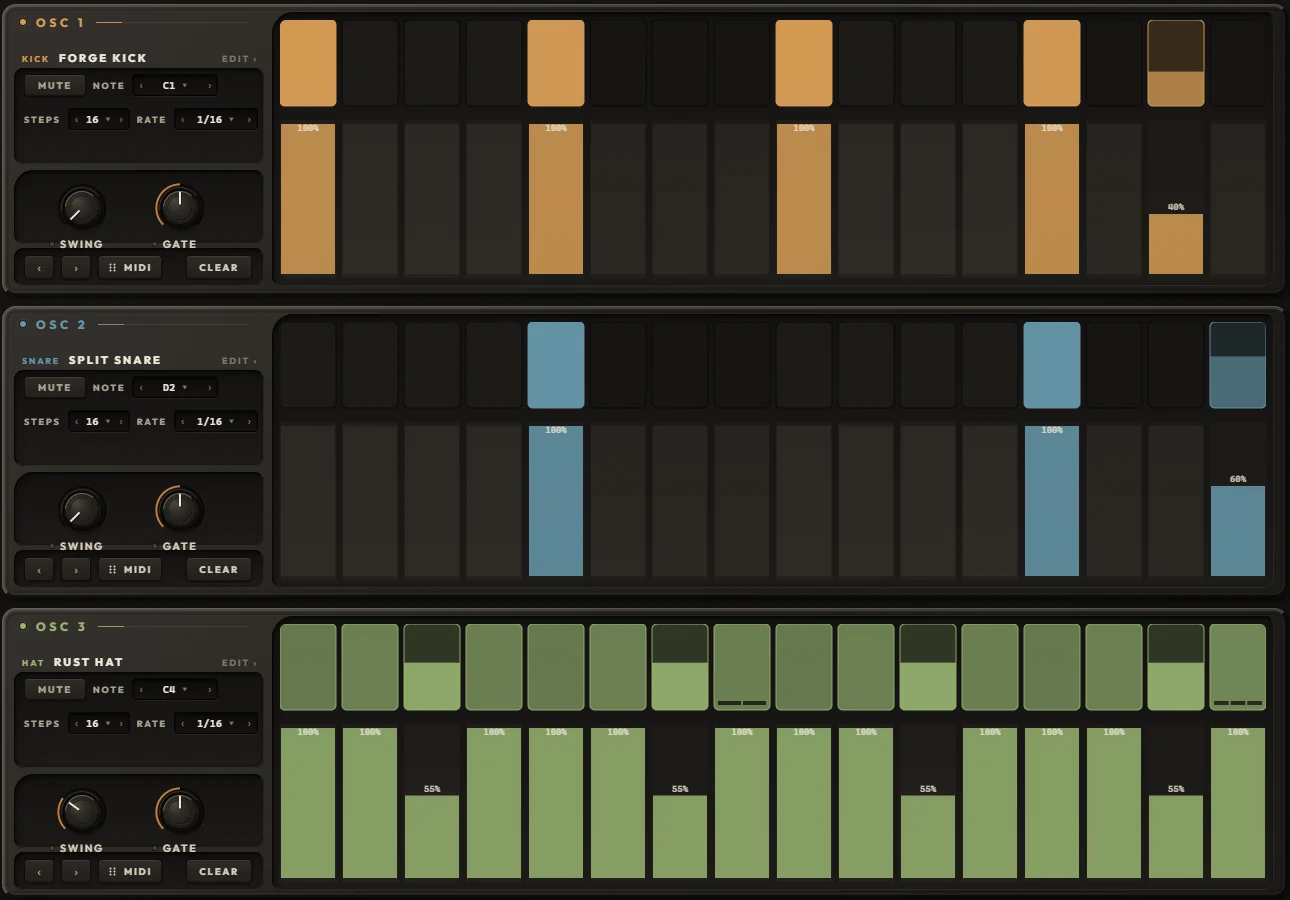Open Edit for Split Snare
This screenshot has height=900, width=1290.
click(x=239, y=361)
